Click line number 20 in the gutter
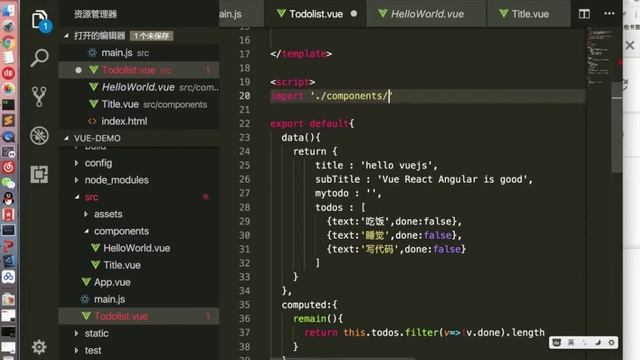640x360 pixels. pos(244,96)
